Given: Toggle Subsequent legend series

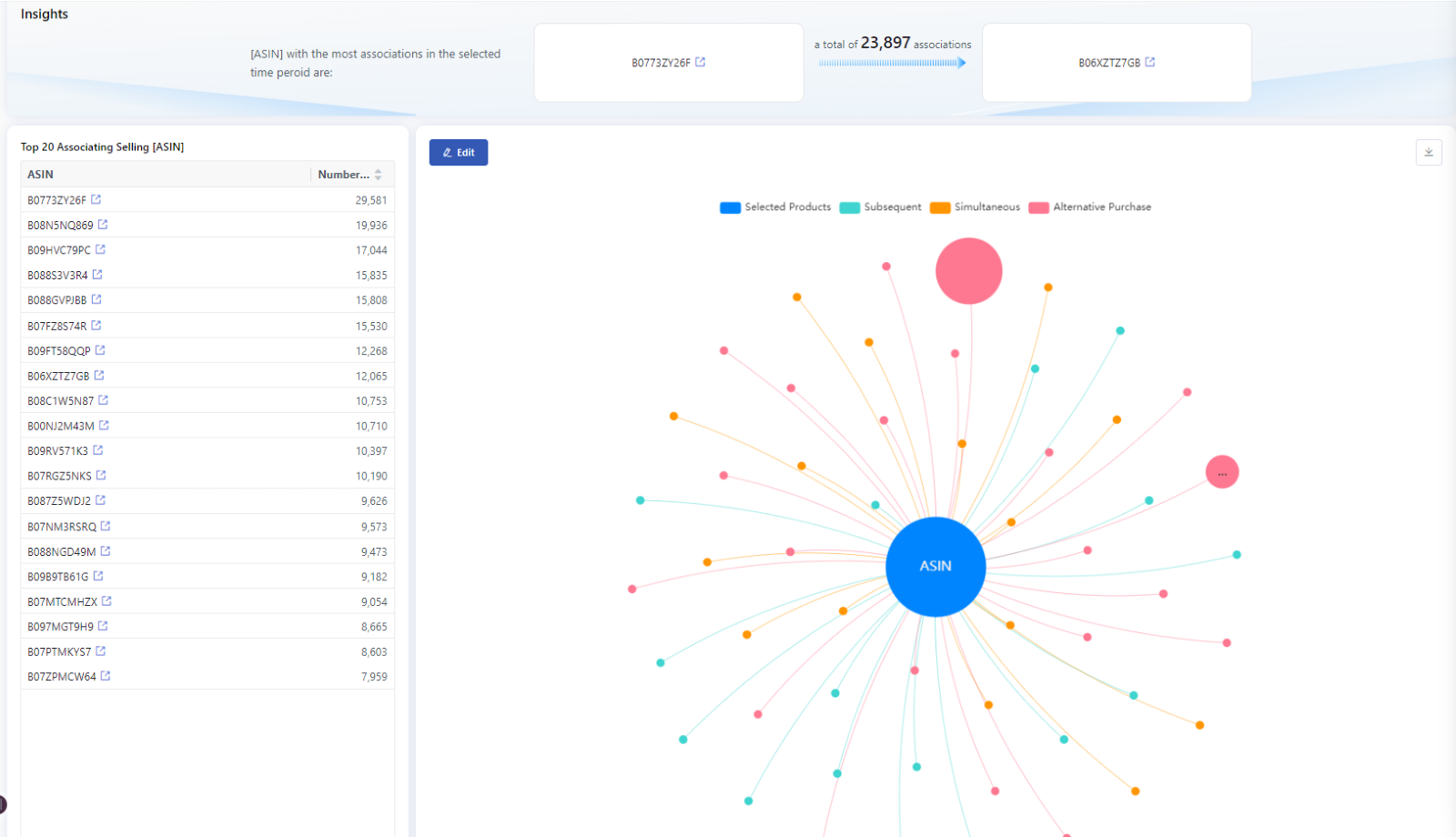Looking at the screenshot, I should (880, 207).
